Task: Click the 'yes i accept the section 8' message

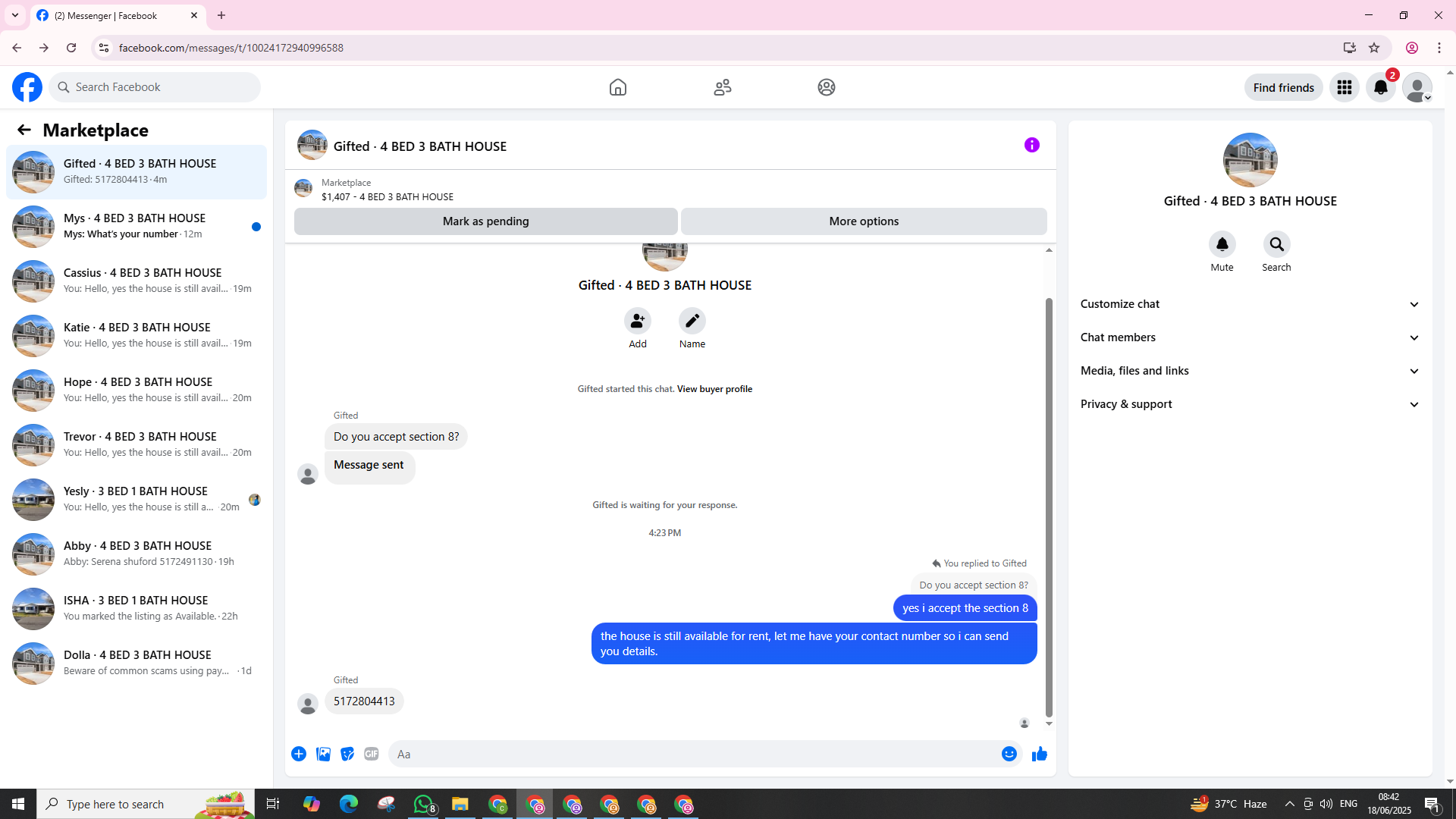Action: click(965, 608)
